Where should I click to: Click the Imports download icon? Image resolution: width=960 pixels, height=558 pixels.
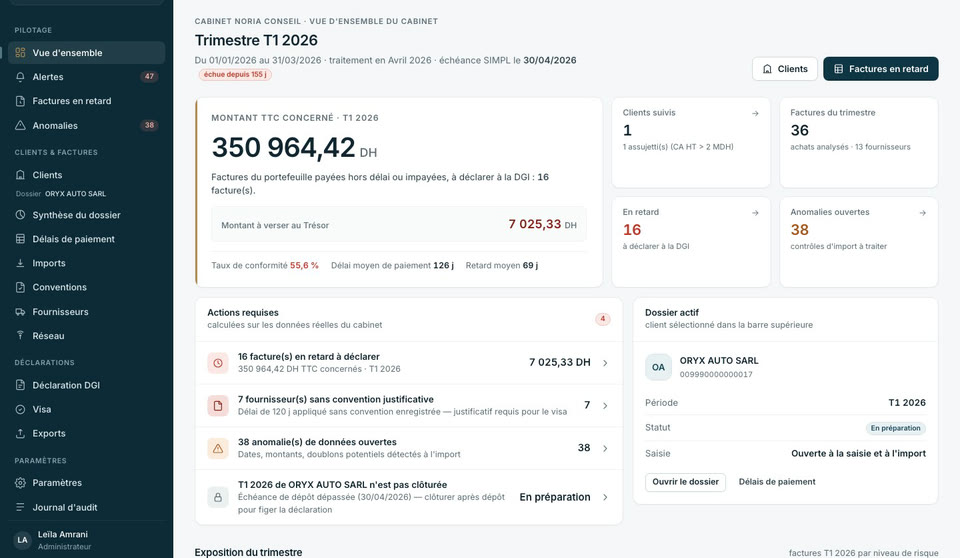(x=20, y=263)
